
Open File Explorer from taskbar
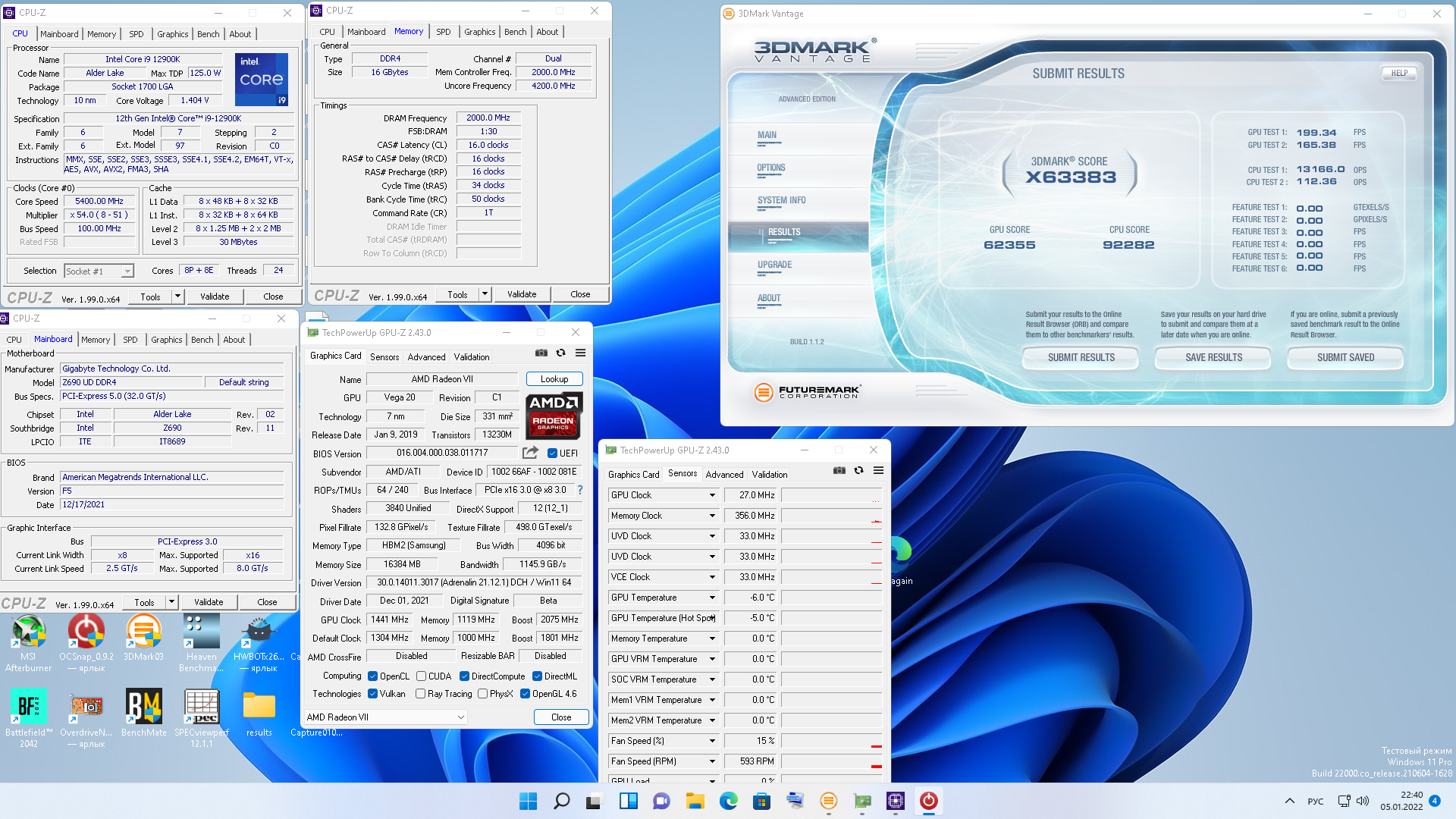(x=695, y=801)
